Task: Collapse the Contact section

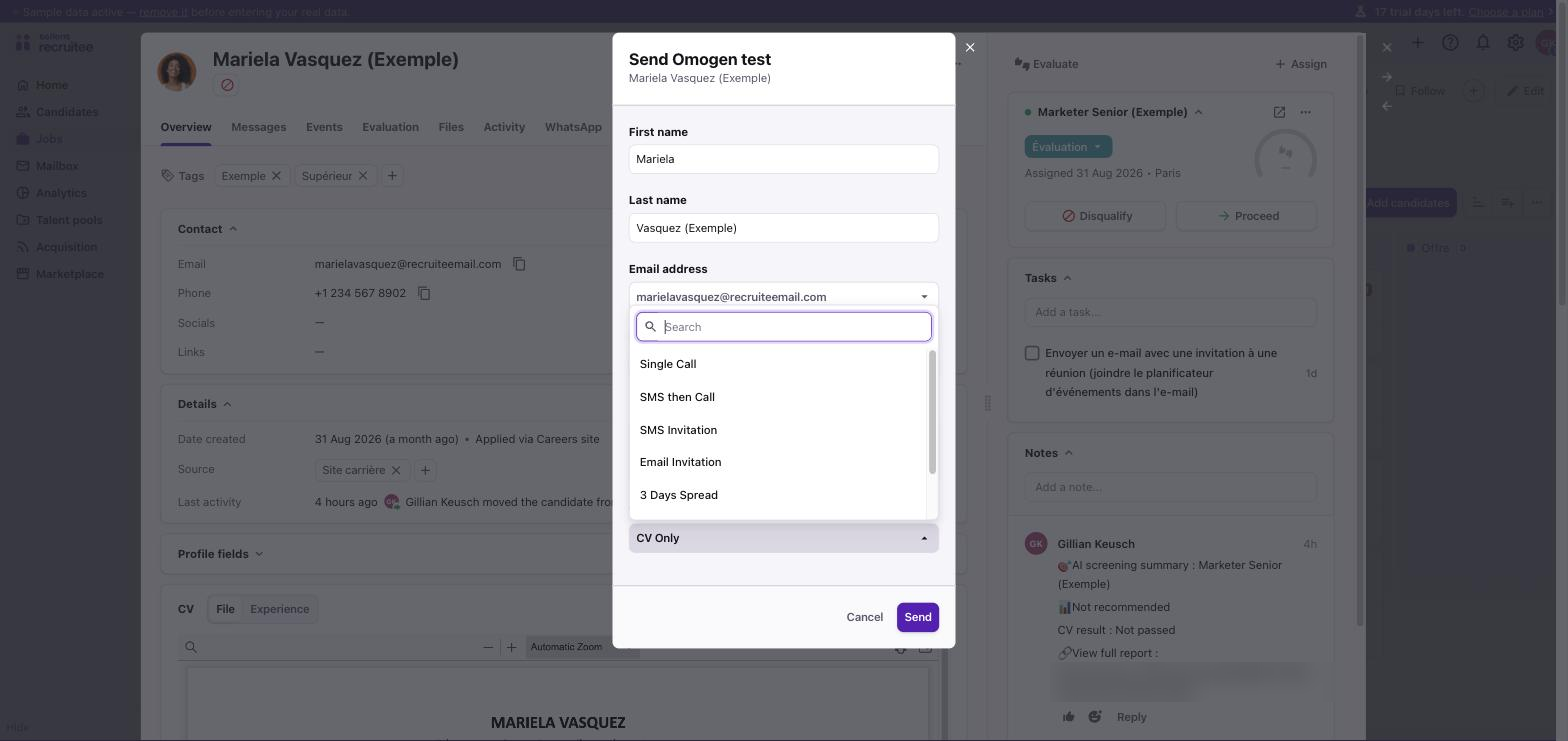Action: (x=208, y=229)
